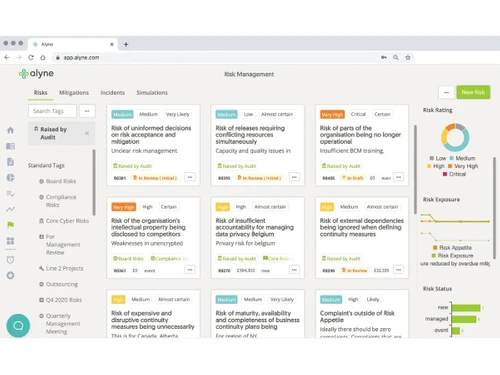The width and height of the screenshot is (500, 375).
Task: Open the Risk of uninformed decisions card title
Action: click(x=151, y=135)
